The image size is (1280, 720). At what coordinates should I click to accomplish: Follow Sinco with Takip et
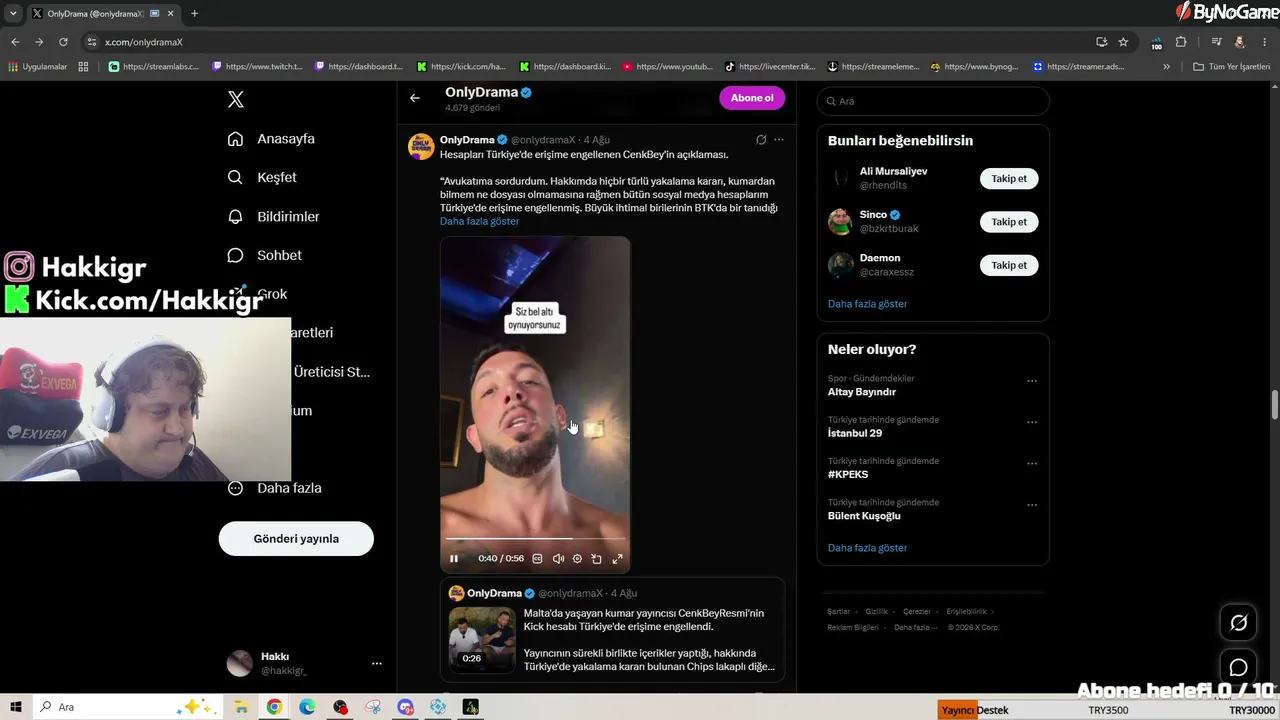pos(1009,222)
